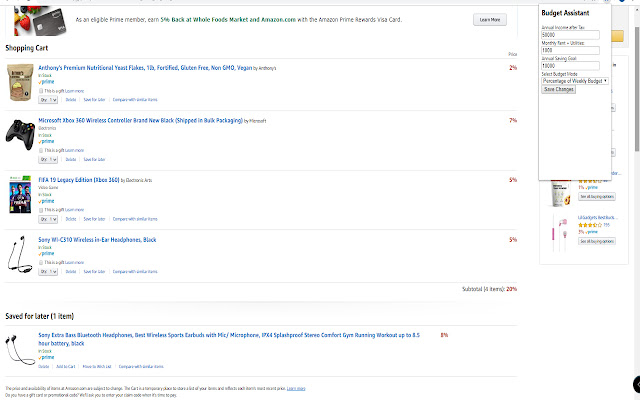Screen dimensions: 640x400
Task: Delete the Xbox 360 controller from cart
Action: click(71, 160)
